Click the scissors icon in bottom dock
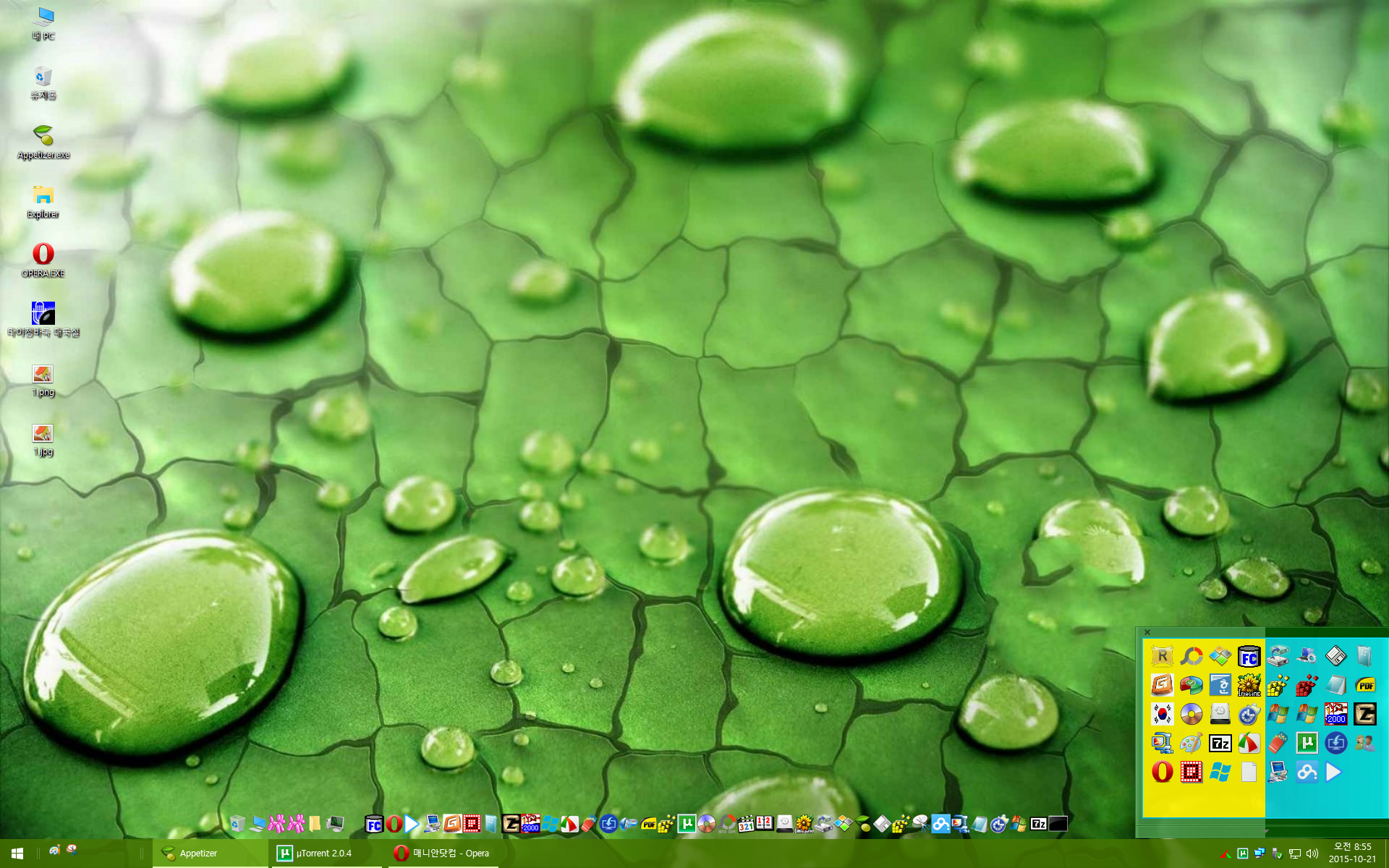The height and width of the screenshot is (868, 1389). [x=920, y=823]
